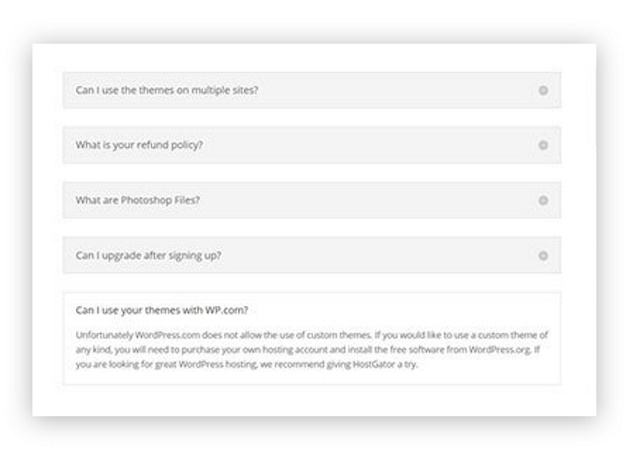The width and height of the screenshot is (640, 450).
Task: Click 'great WordPress hosting' in the last line
Action: click(x=206, y=364)
